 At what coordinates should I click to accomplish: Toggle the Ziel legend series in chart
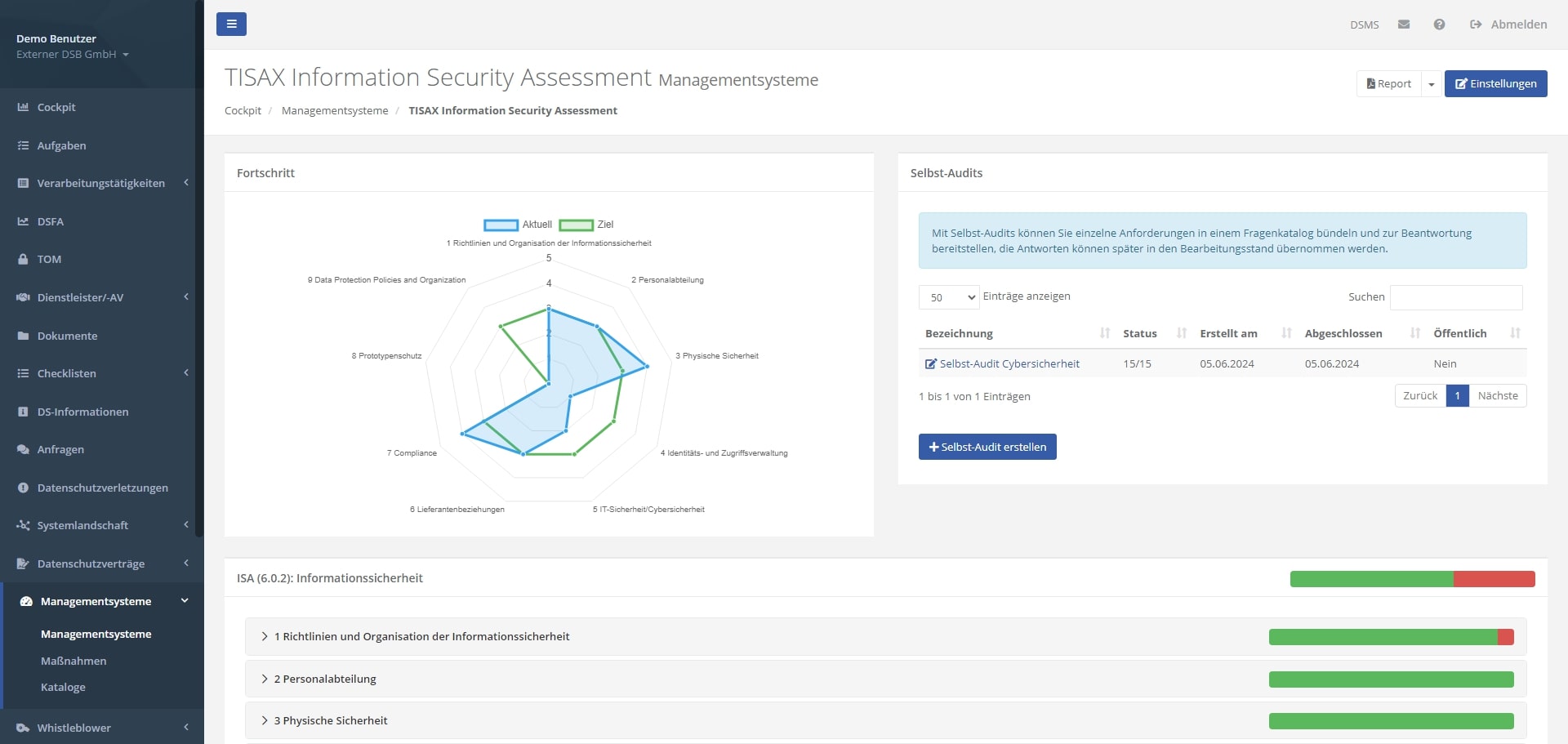point(586,225)
